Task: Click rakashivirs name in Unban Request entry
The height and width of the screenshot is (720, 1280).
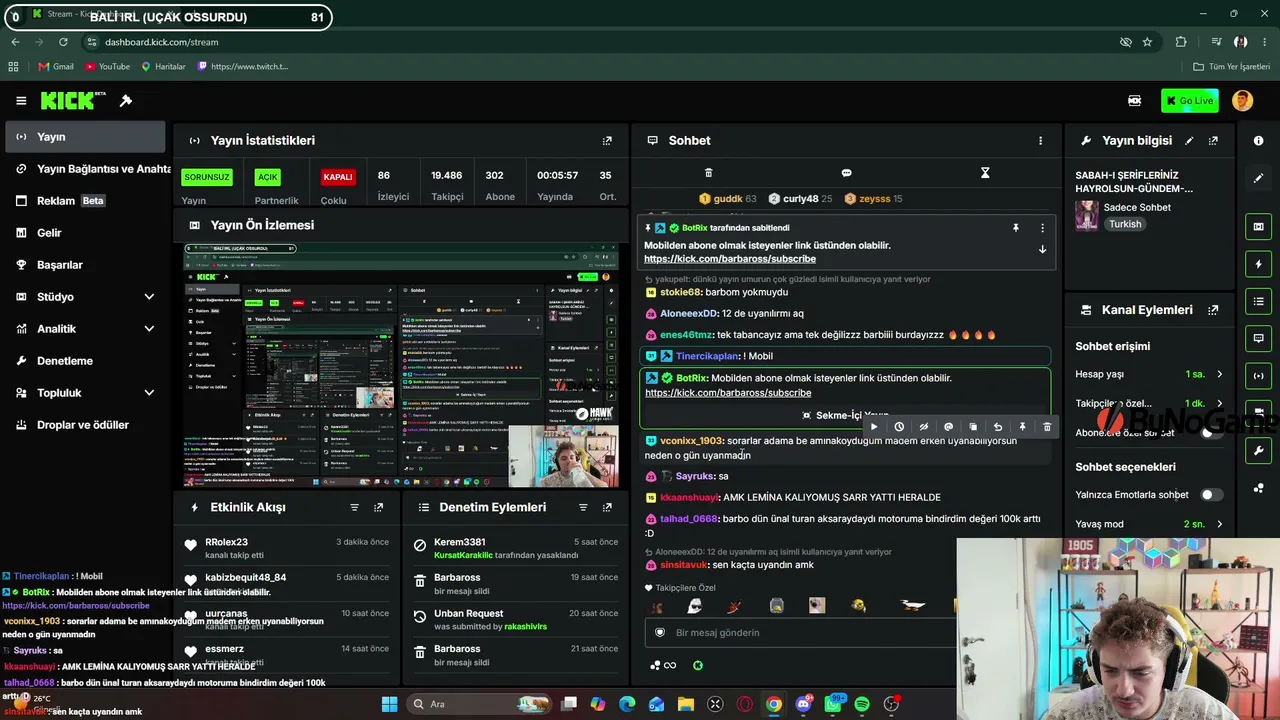Action: tap(525, 627)
